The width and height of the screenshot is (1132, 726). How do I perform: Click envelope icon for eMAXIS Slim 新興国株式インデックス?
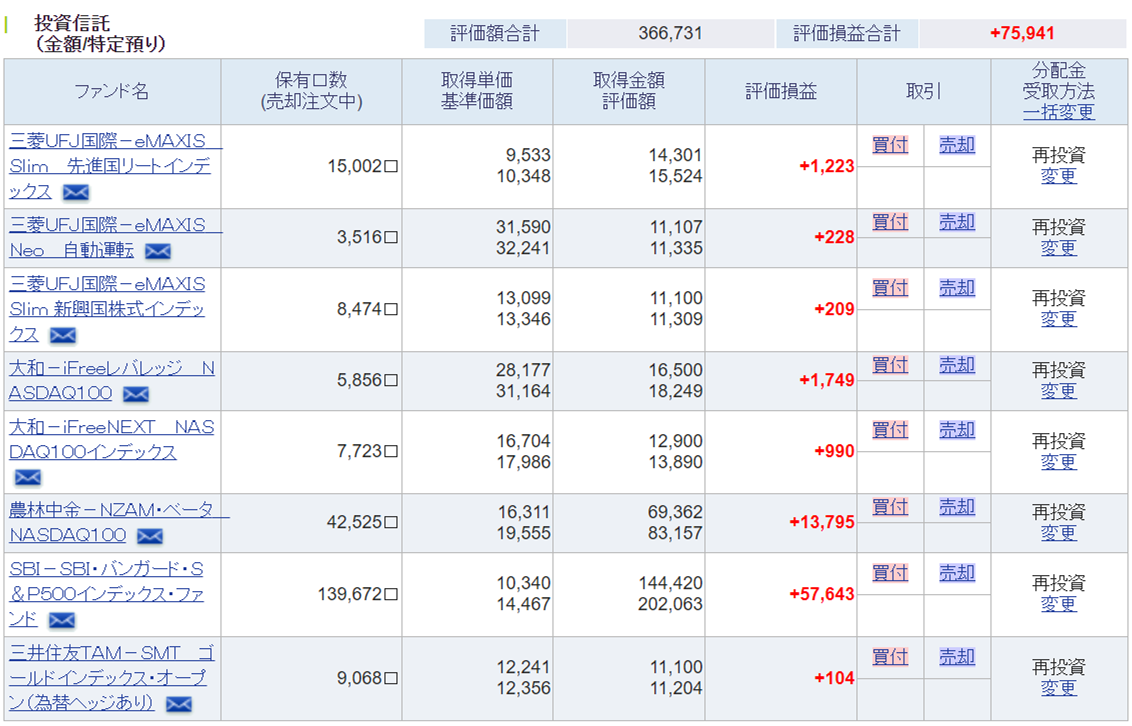point(63,335)
